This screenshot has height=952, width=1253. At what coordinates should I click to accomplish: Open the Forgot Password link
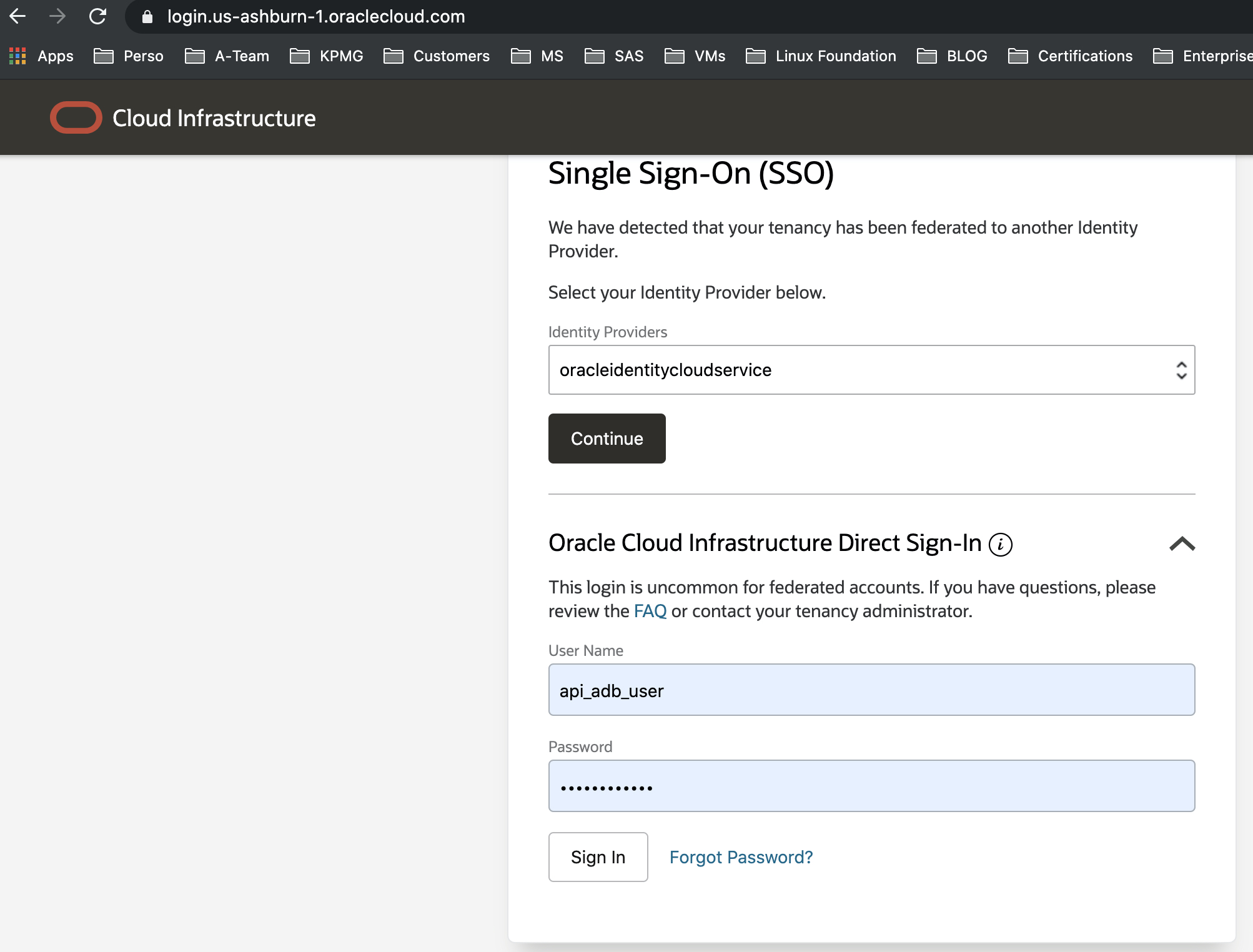click(x=741, y=857)
